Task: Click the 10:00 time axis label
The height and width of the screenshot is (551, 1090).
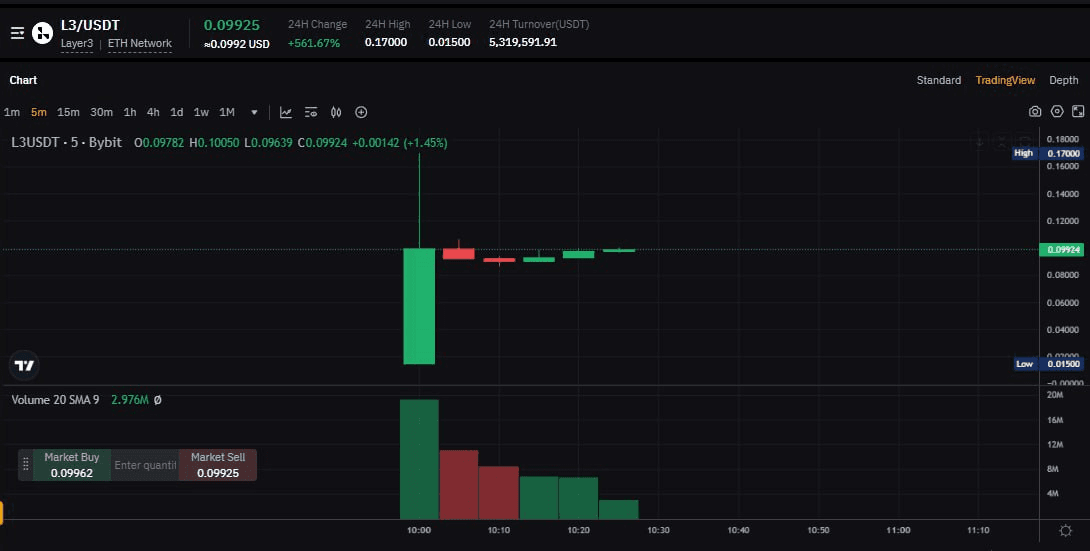Action: point(419,530)
